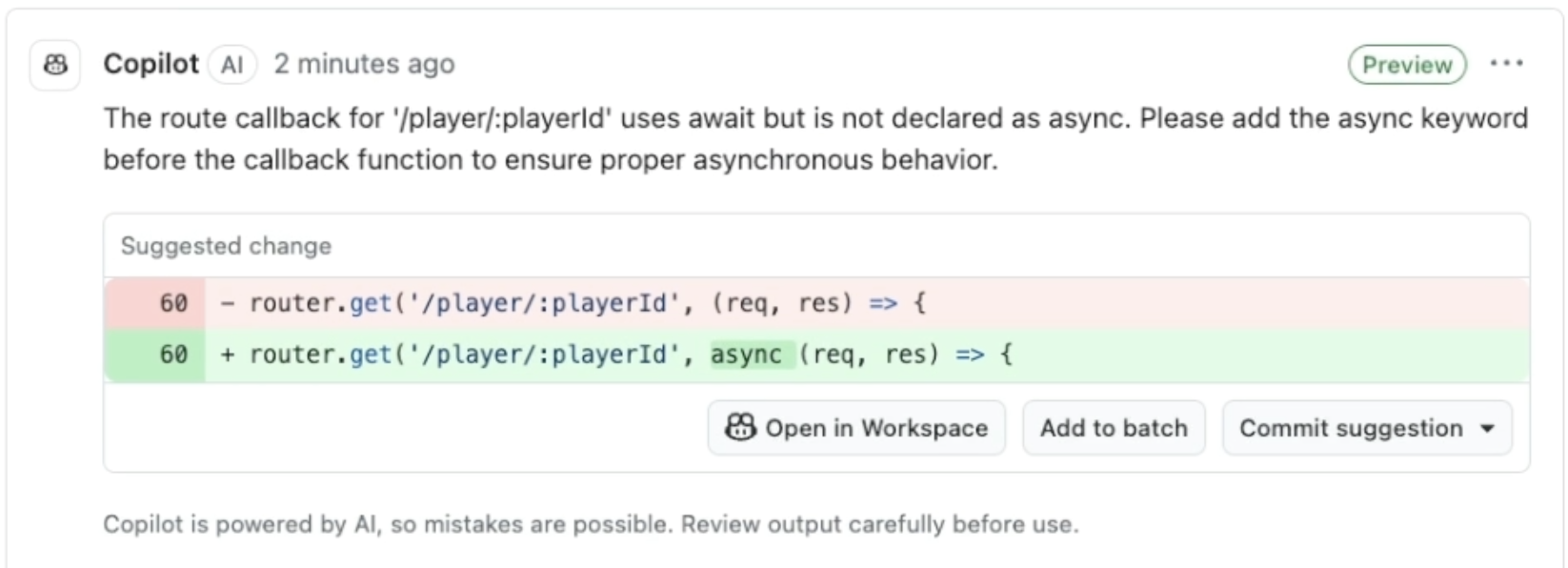
Task: Click the Copilot AI disclaimer text
Action: (x=591, y=524)
